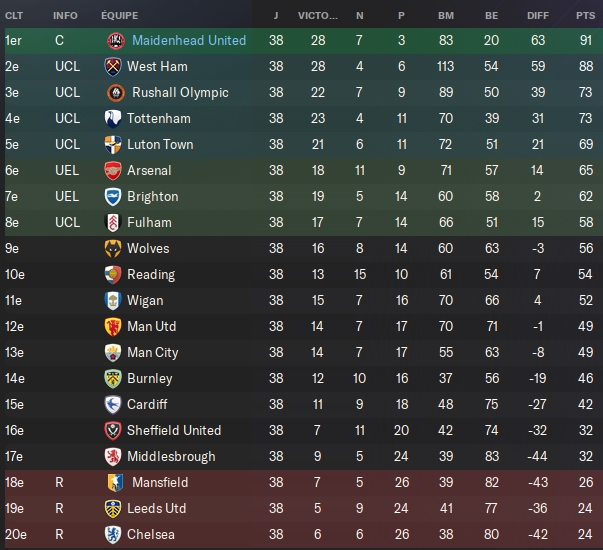This screenshot has width=603, height=550.
Task: Click the Maidenhead United club badge
Action: pos(115,41)
